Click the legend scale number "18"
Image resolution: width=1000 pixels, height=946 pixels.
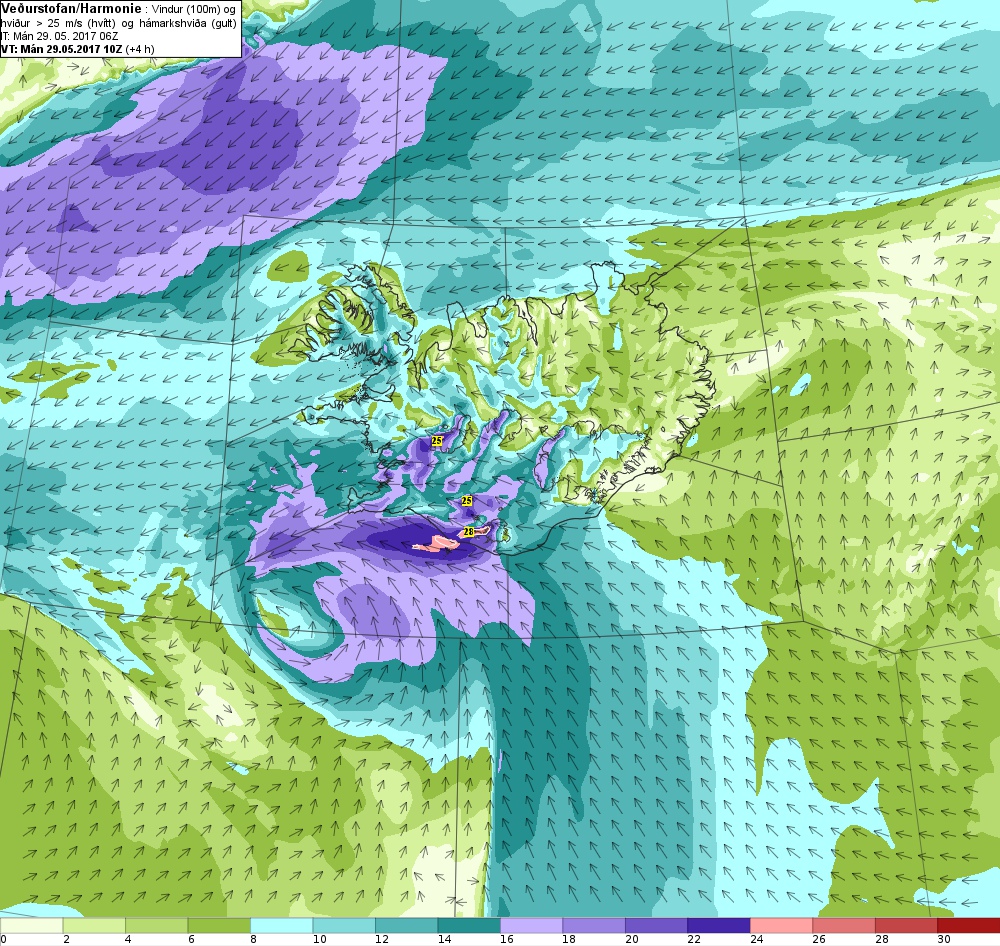tap(570, 939)
